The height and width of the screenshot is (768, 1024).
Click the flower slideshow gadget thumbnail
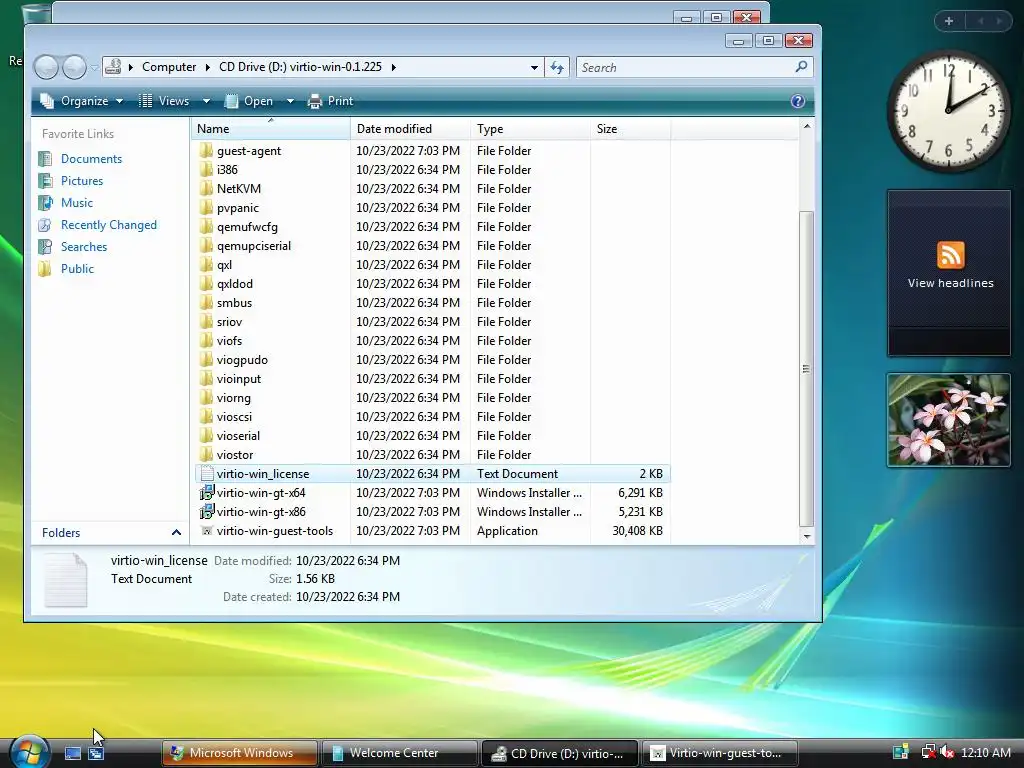click(949, 420)
